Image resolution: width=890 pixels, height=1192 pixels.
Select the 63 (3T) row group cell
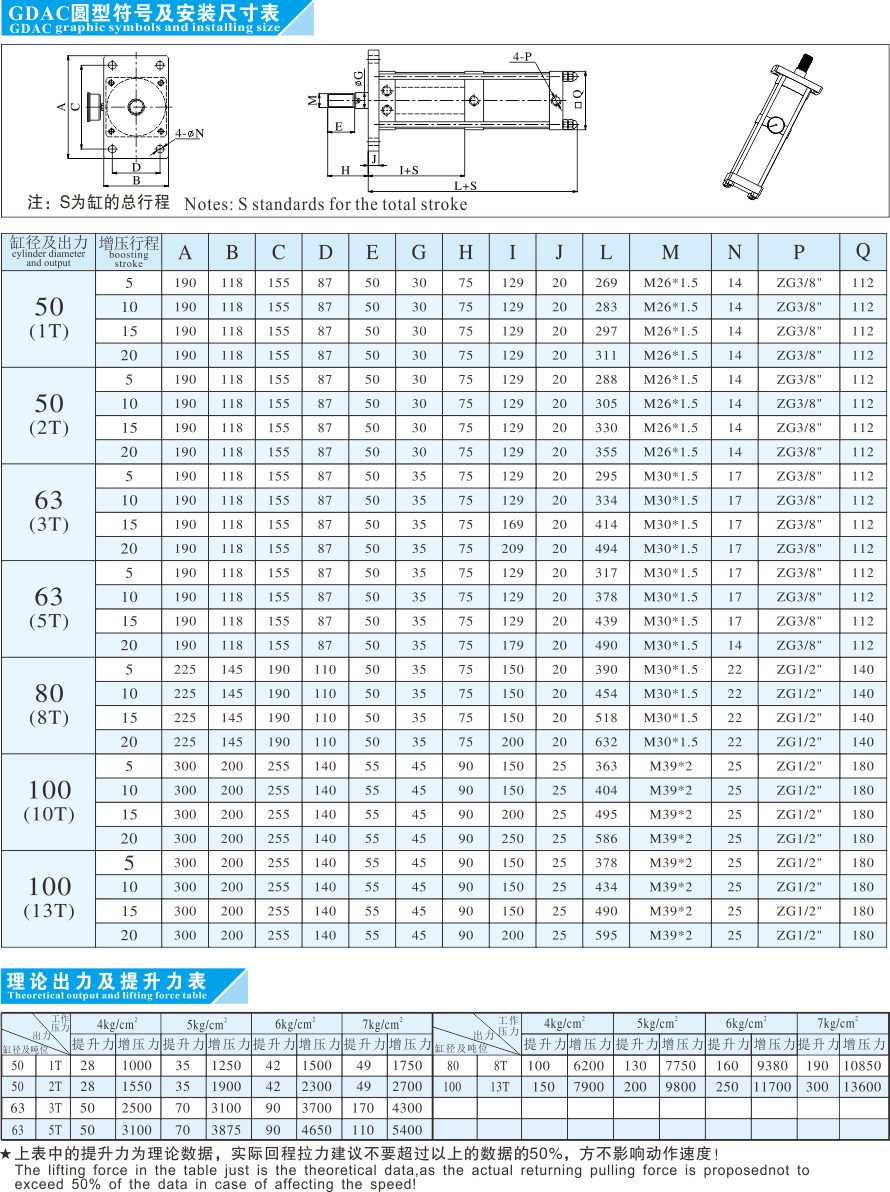point(48,511)
